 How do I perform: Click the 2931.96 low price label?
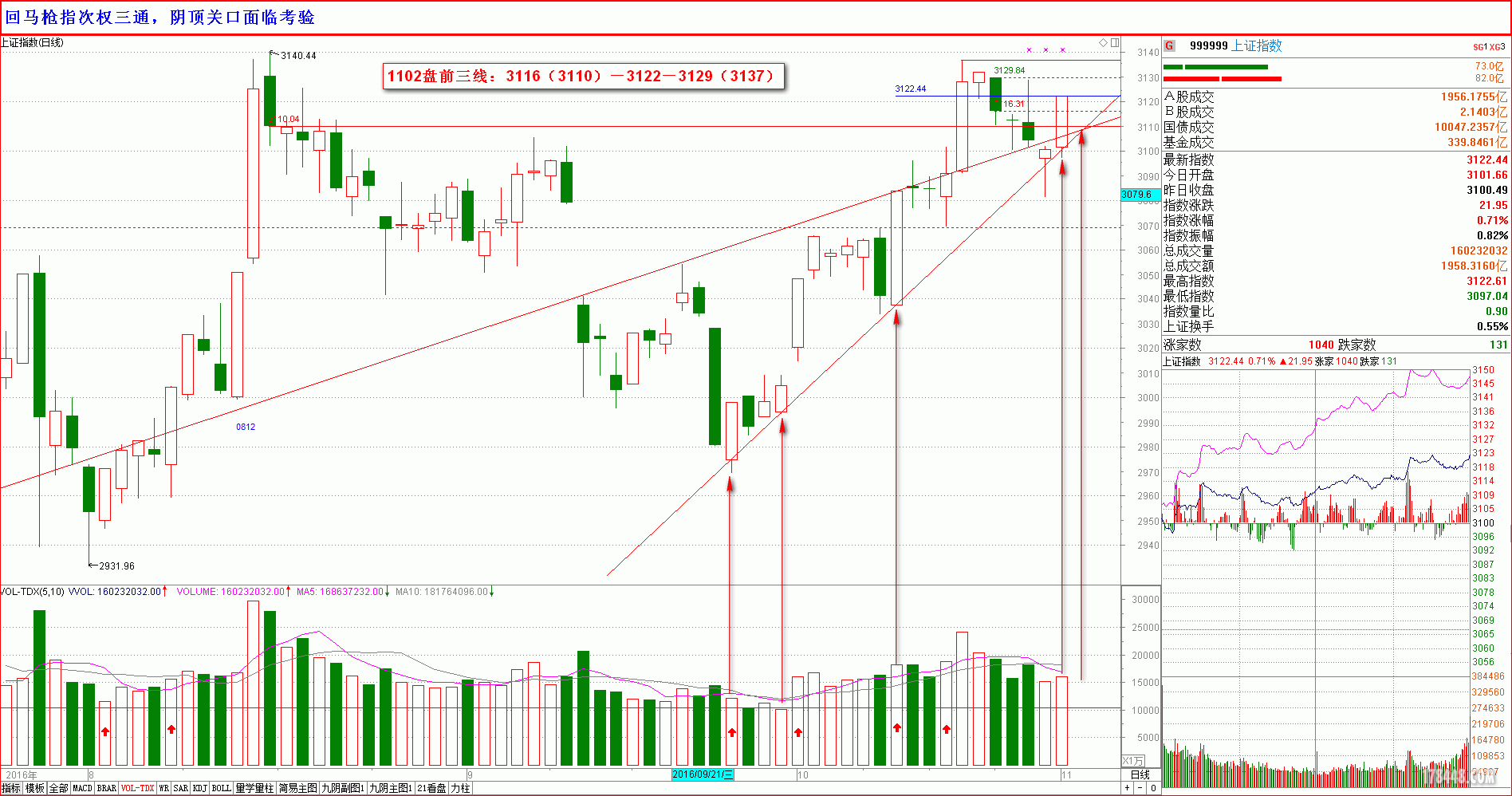pyautogui.click(x=116, y=566)
